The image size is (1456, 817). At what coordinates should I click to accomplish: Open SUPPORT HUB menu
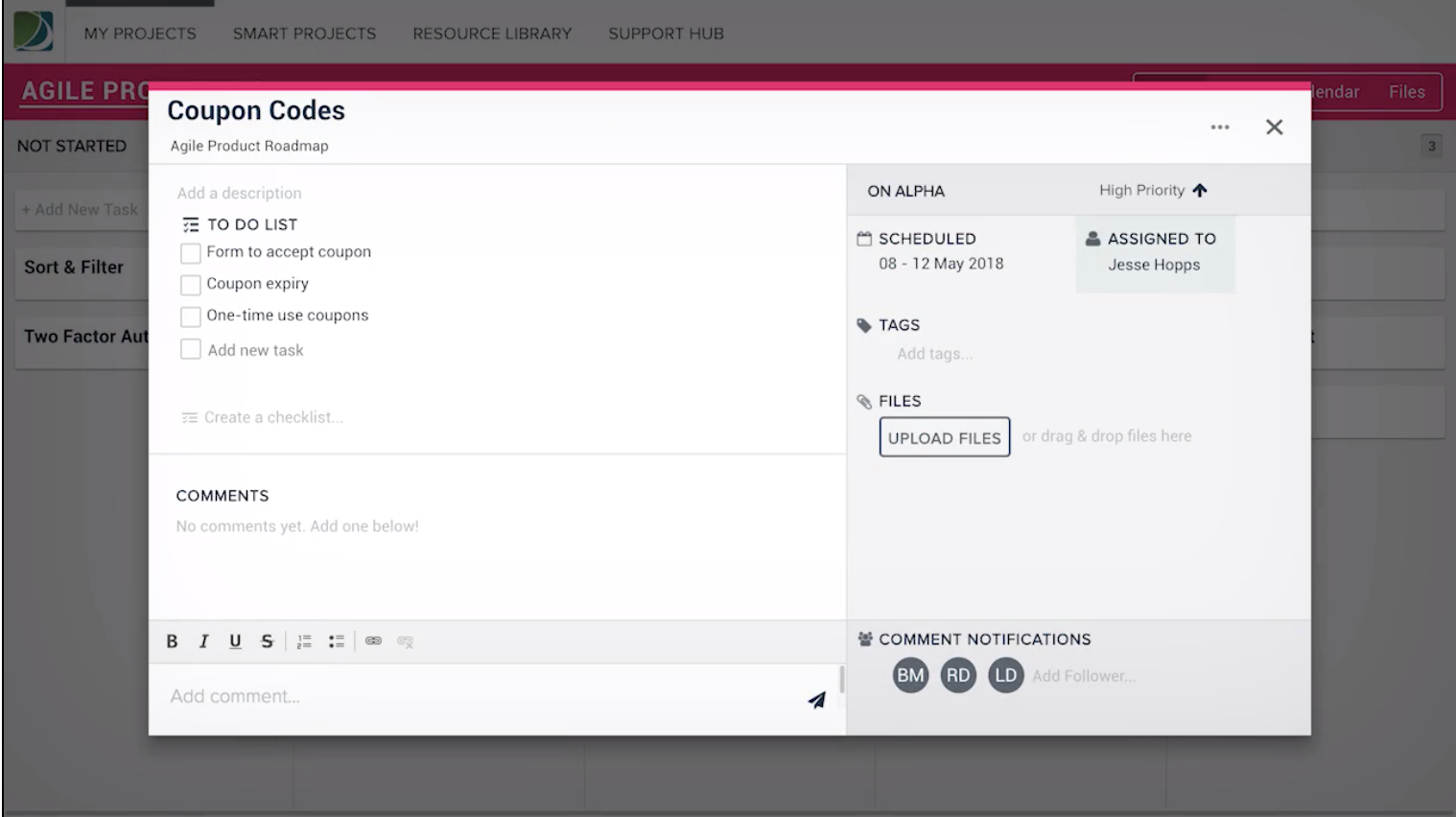tap(666, 34)
